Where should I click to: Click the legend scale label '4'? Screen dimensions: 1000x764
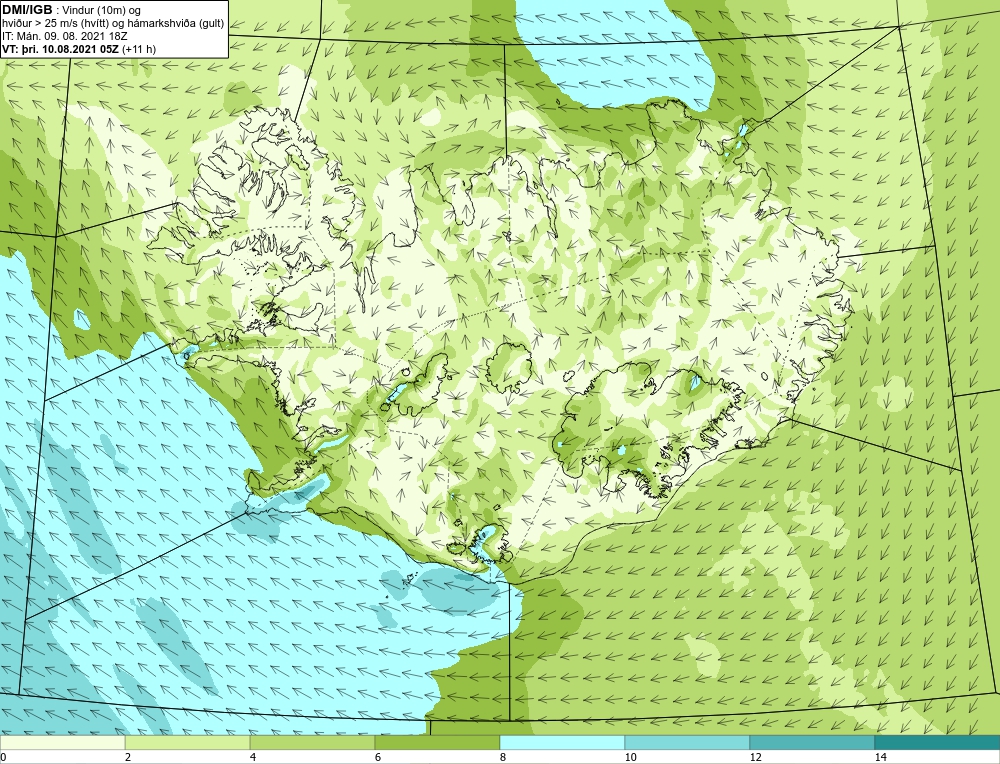(x=253, y=757)
